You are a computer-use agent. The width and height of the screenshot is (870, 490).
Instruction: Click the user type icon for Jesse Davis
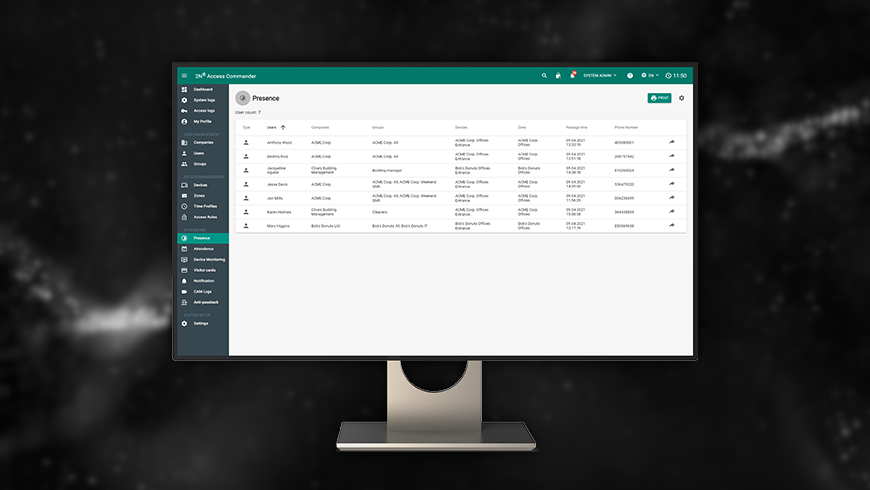tap(246, 184)
